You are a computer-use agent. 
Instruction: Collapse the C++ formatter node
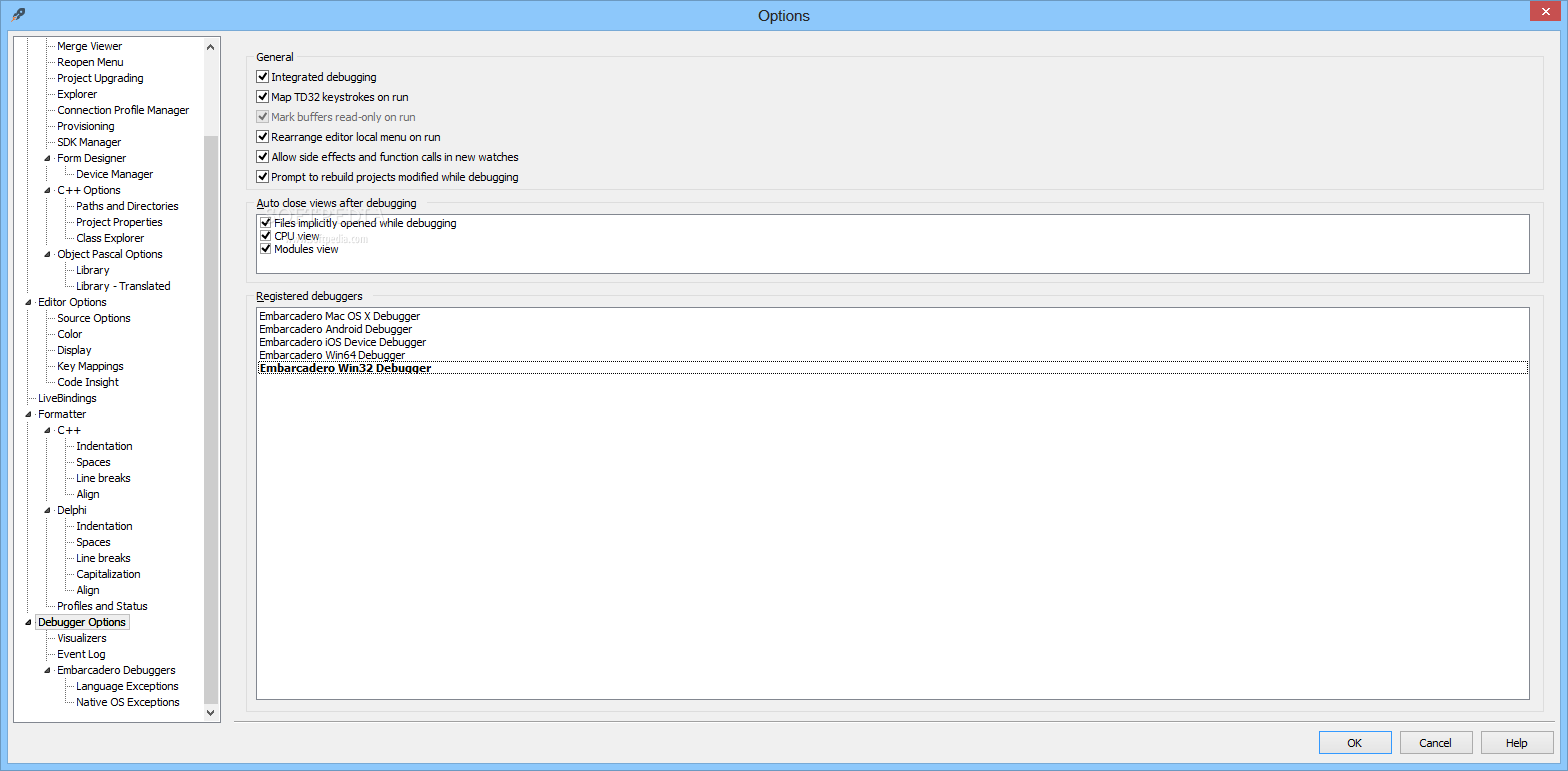point(48,430)
